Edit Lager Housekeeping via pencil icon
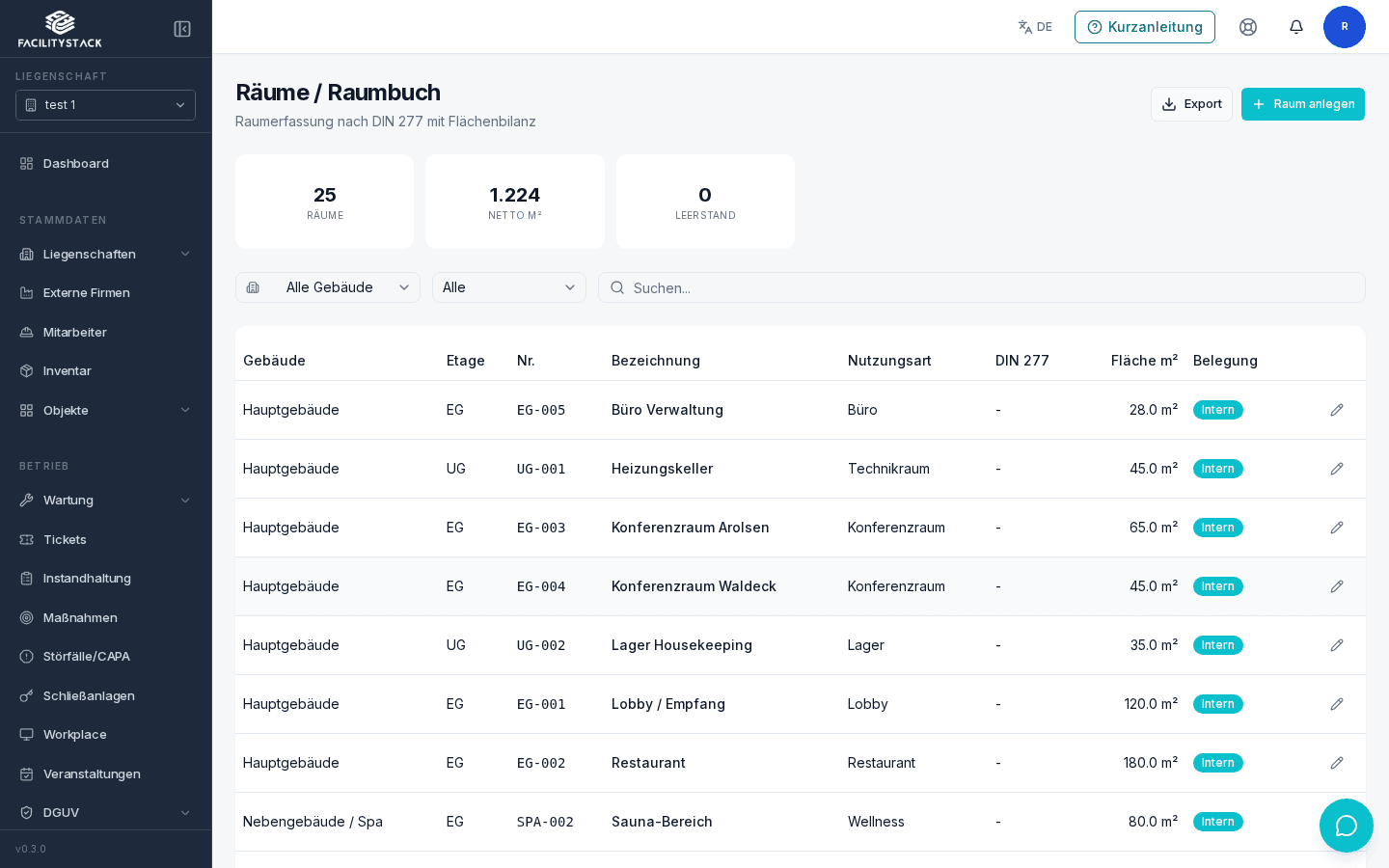This screenshot has width=1389, height=868. click(1337, 645)
